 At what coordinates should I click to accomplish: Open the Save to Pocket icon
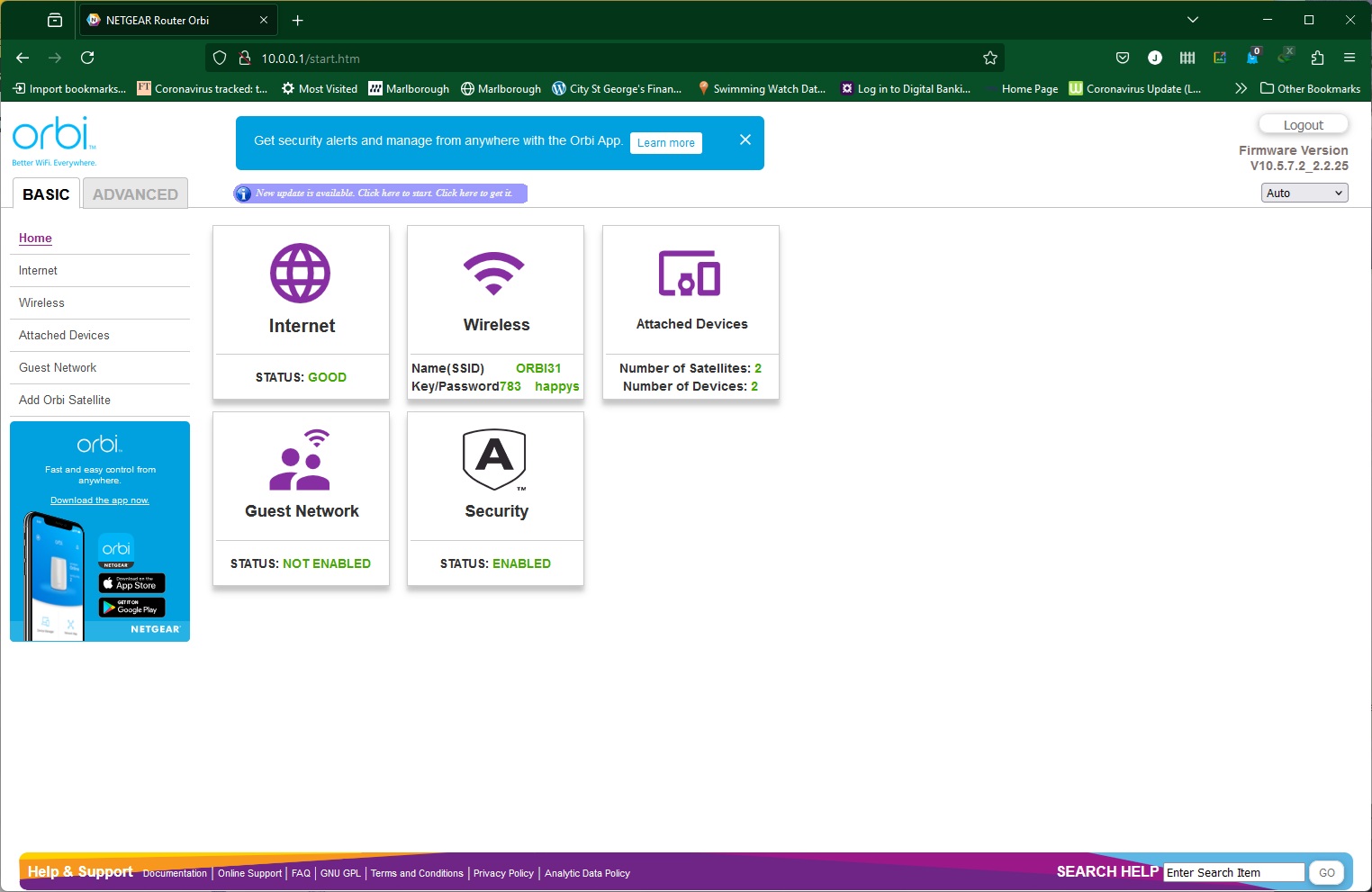coord(1123,58)
